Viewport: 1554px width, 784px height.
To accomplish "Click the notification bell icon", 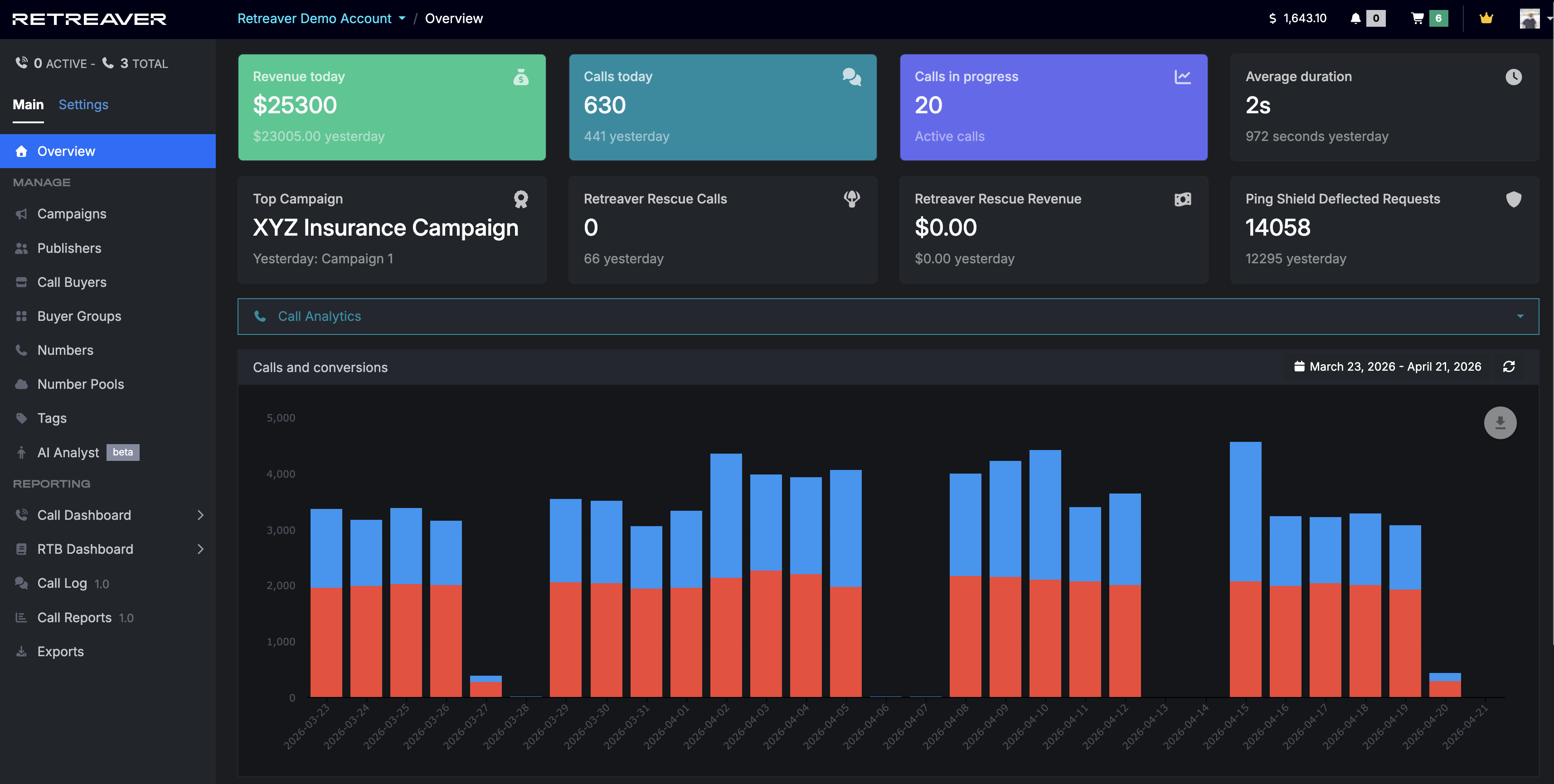I will pyautogui.click(x=1355, y=18).
